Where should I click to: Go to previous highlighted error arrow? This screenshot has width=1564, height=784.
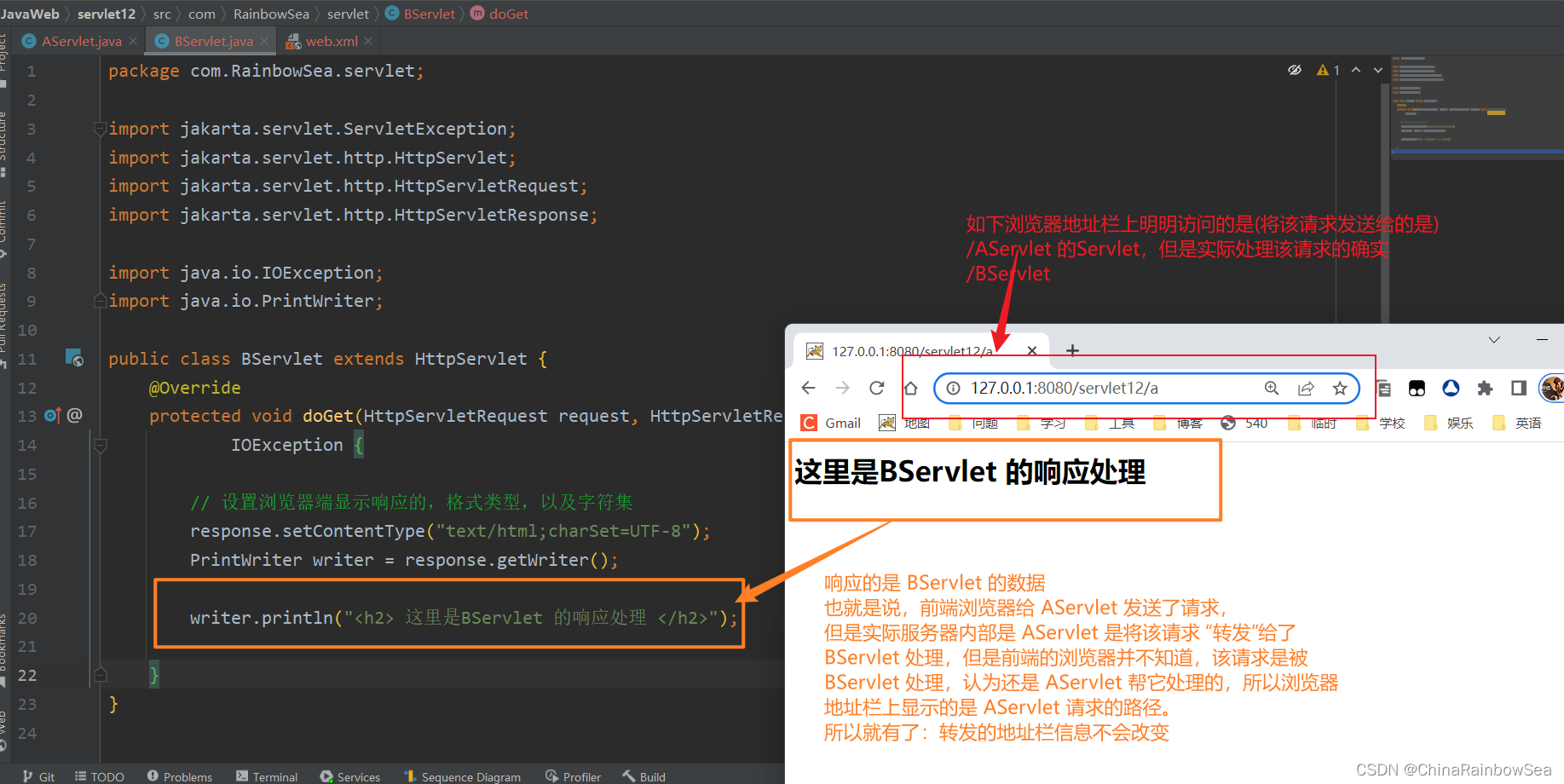[x=1356, y=70]
